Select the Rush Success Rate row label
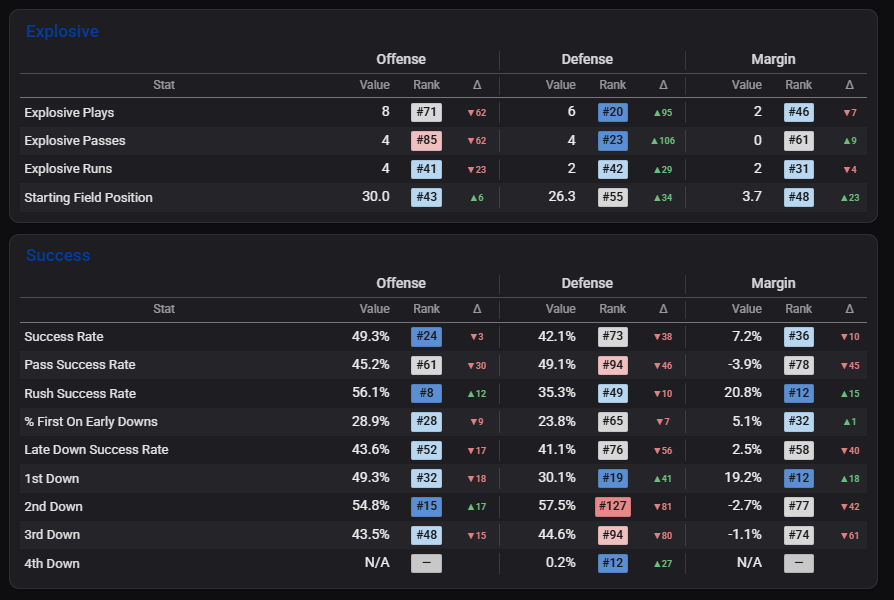This screenshot has width=894, height=600. click(80, 394)
